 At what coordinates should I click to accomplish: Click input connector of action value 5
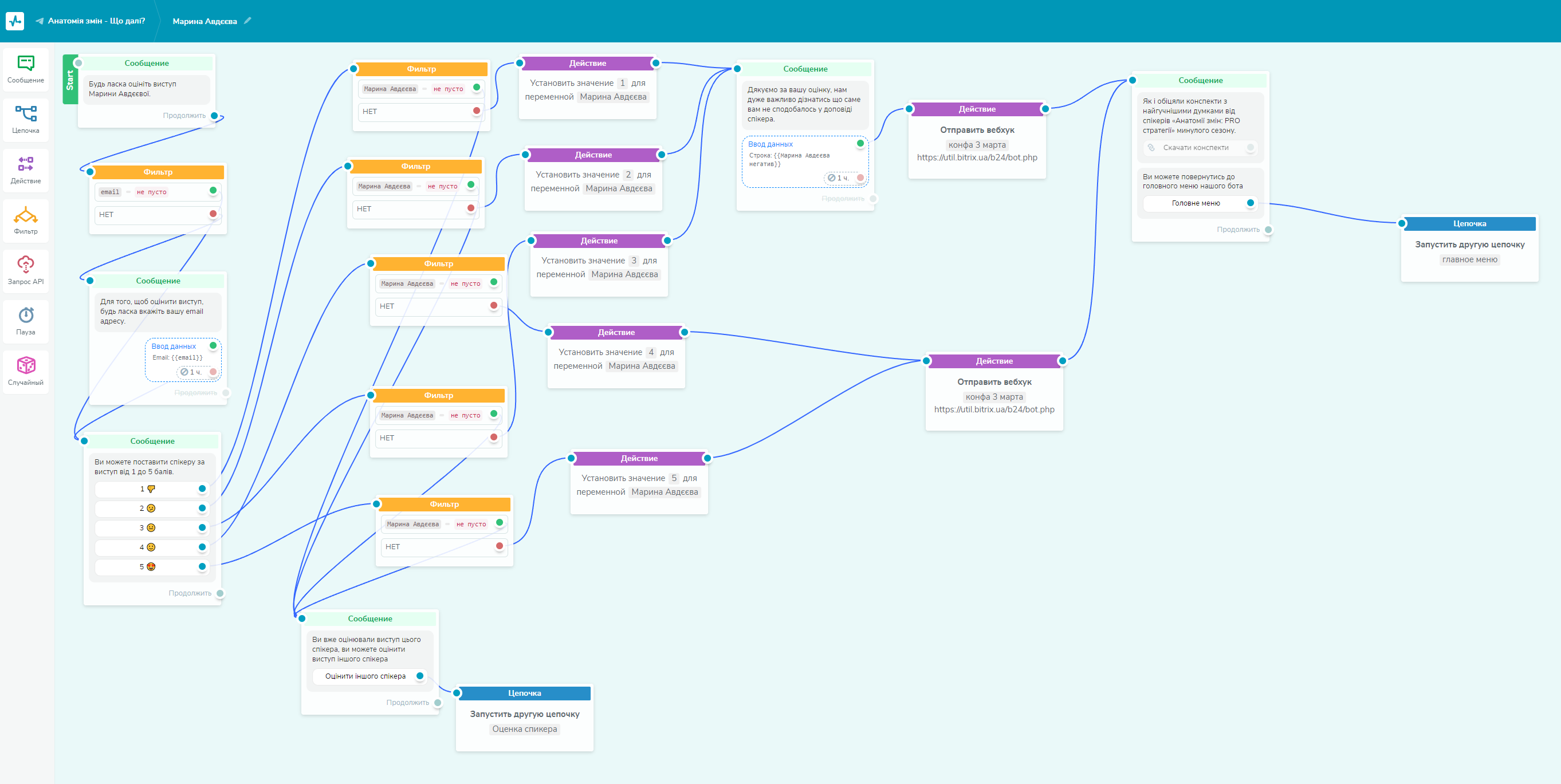coord(572,458)
